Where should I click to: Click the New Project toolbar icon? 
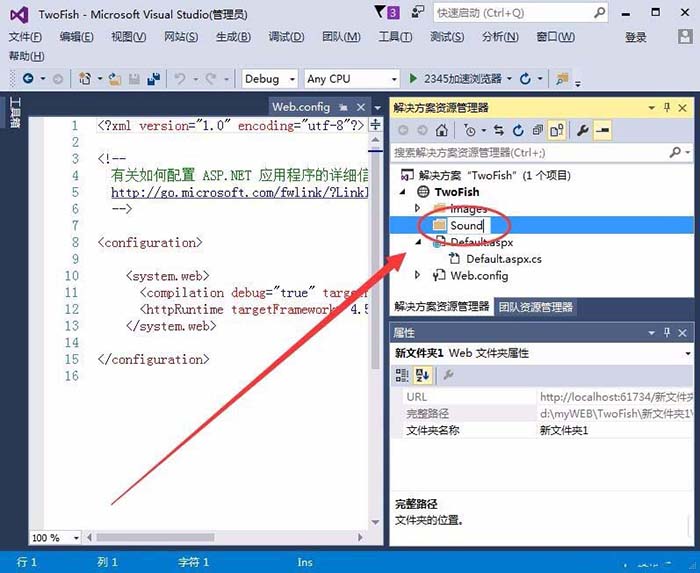[85, 79]
